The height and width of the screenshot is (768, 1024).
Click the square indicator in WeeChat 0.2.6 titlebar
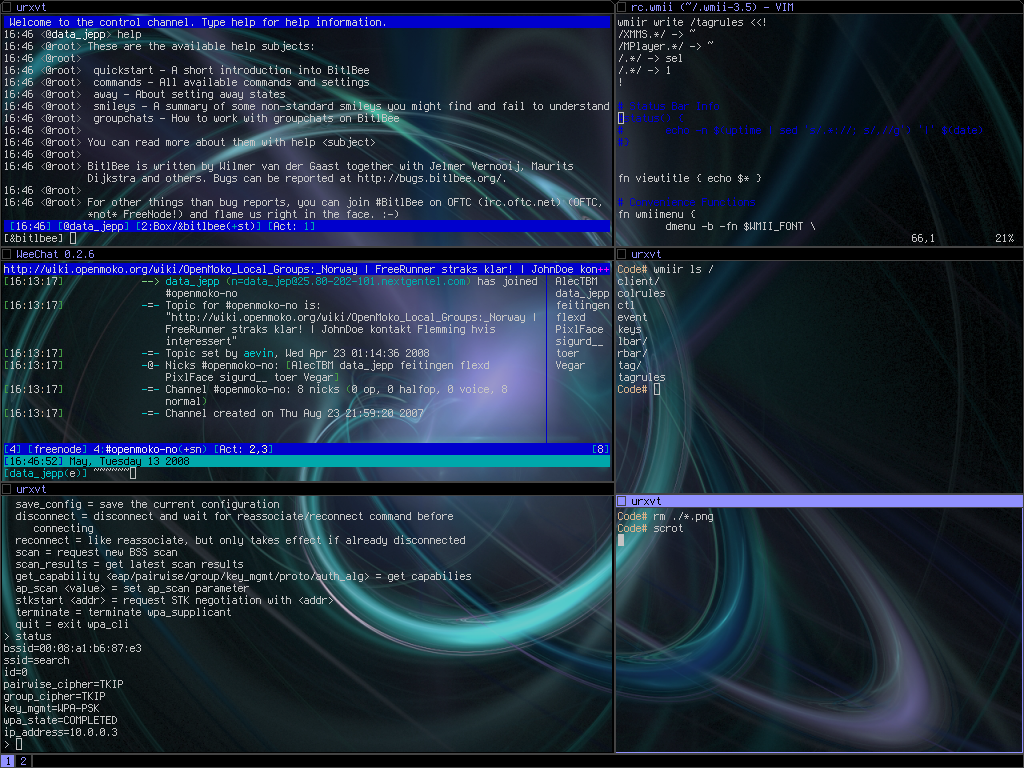coord(8,255)
